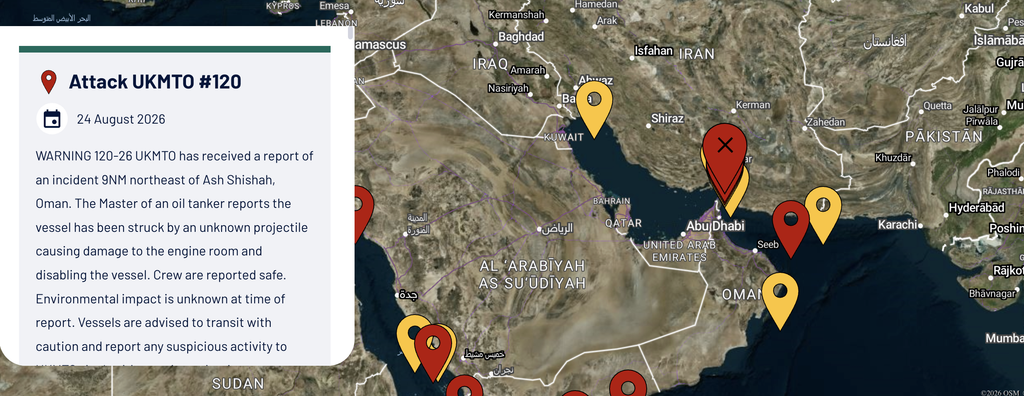
Task: Click the partially visible red marker at bottom center
Action: click(575, 393)
